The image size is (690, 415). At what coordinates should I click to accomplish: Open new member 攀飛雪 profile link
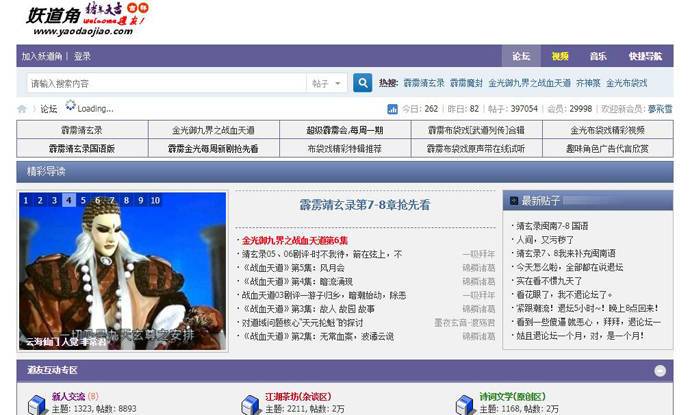pos(660,109)
